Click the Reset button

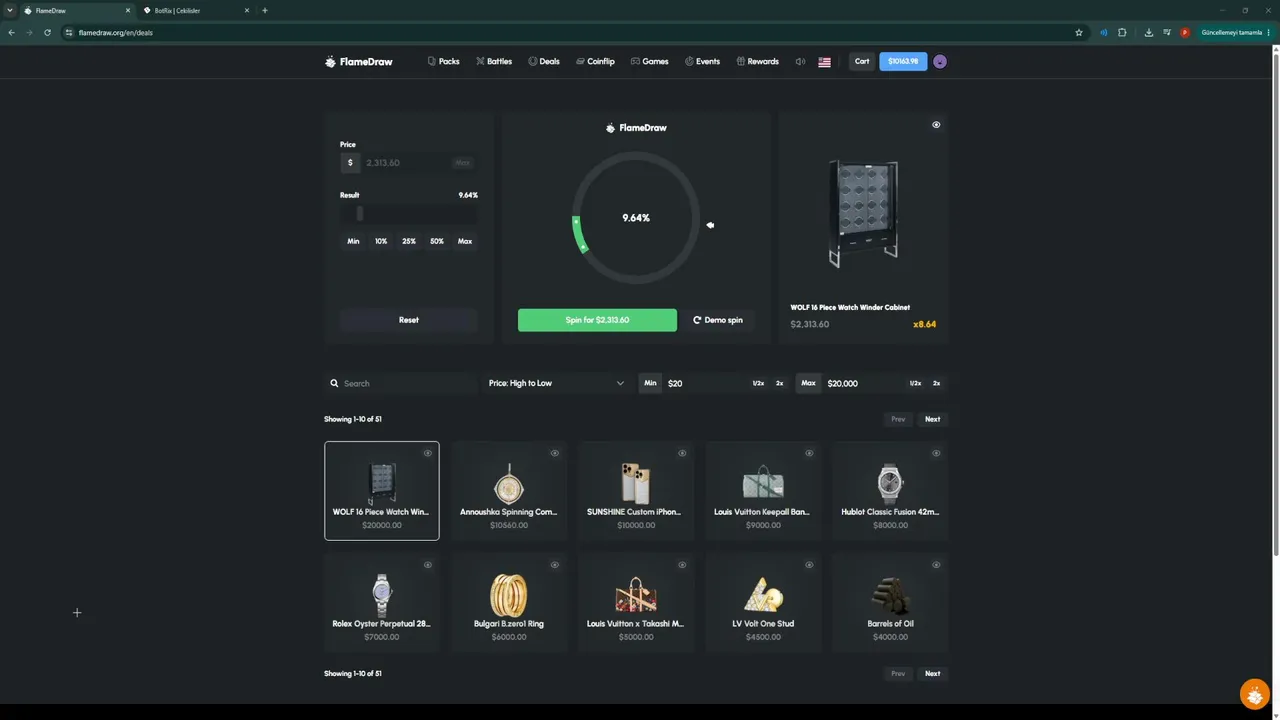[x=409, y=320]
